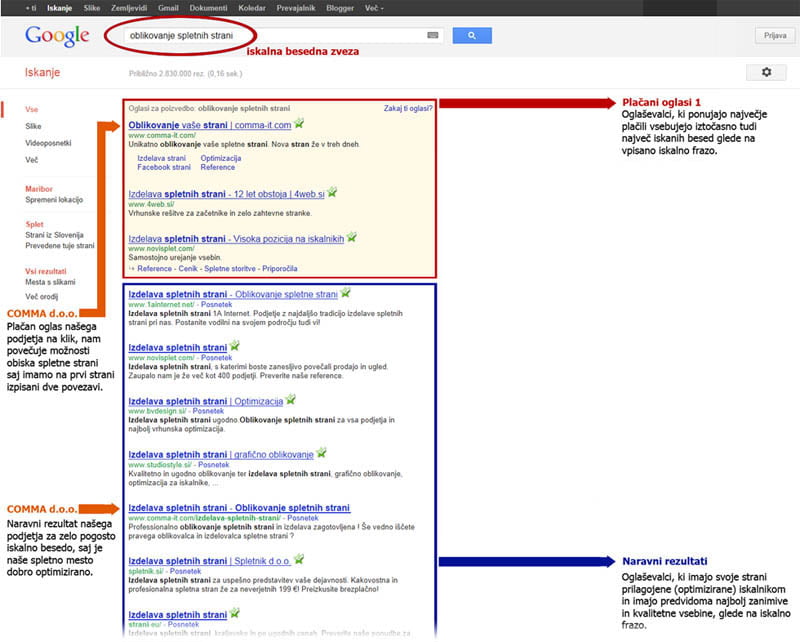Click green star beside Oblikovanje spletne strani result
This screenshot has height=642, width=800.
tap(345, 293)
